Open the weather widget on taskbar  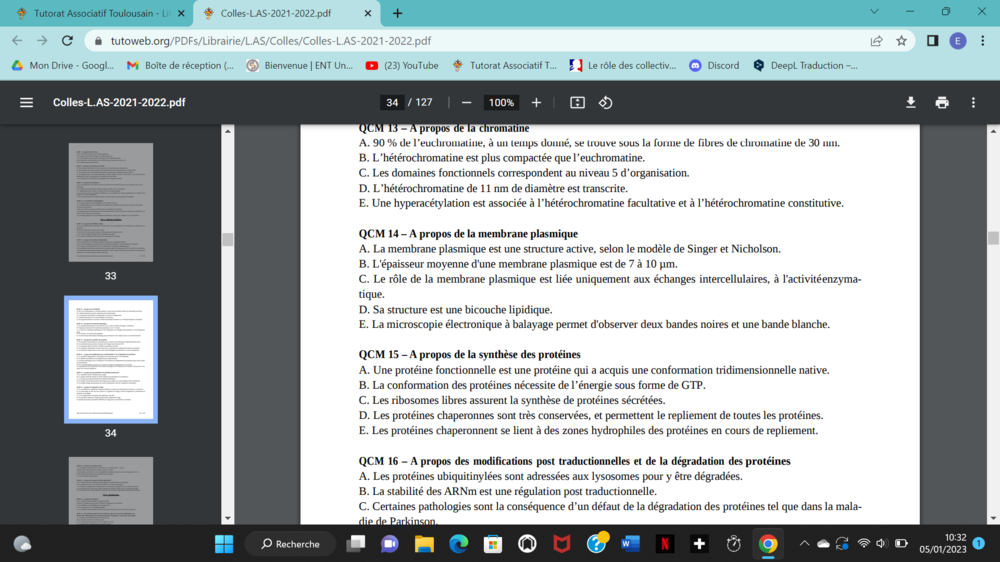(22, 544)
